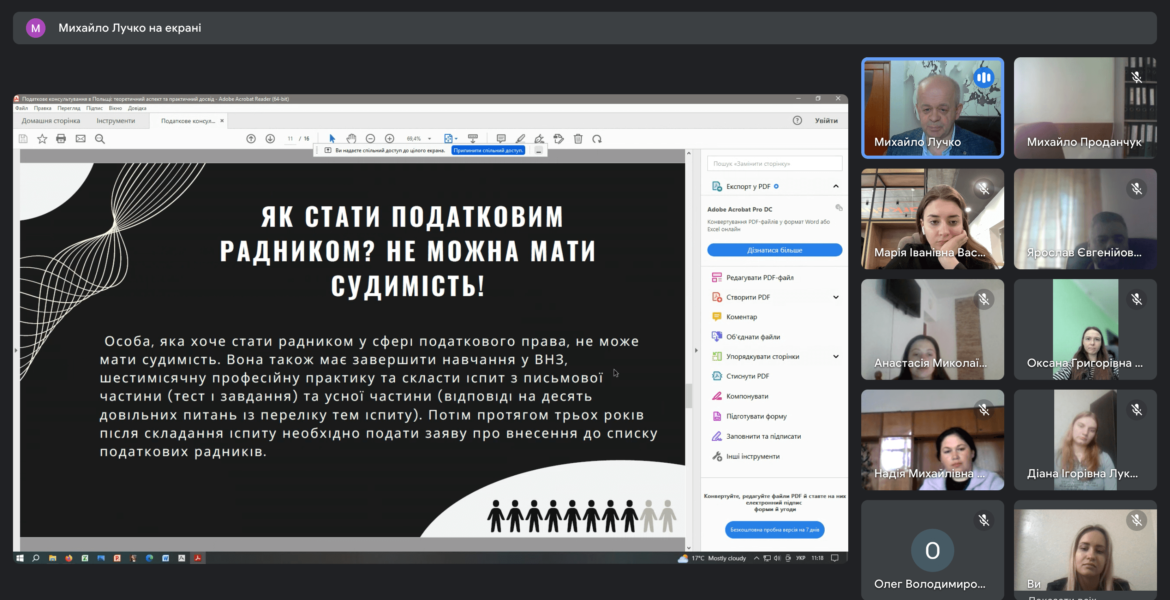The width and height of the screenshot is (1170, 600).
Task: Open Об'єднати файли tool
Action: coord(745,337)
